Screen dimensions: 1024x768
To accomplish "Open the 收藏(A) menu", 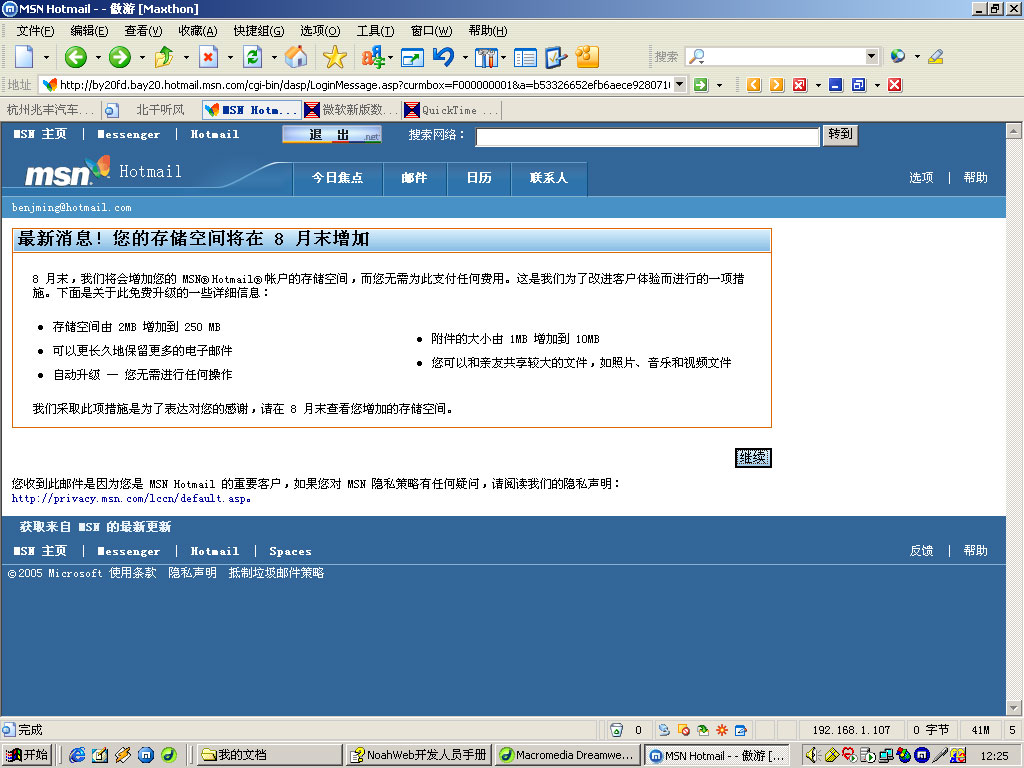I will coord(197,31).
